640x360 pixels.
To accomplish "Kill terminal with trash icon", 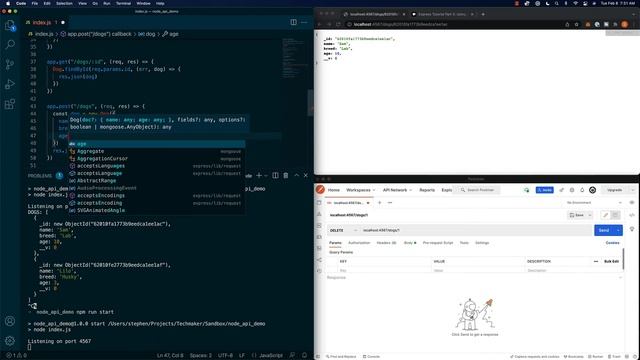I will tap(286, 176).
